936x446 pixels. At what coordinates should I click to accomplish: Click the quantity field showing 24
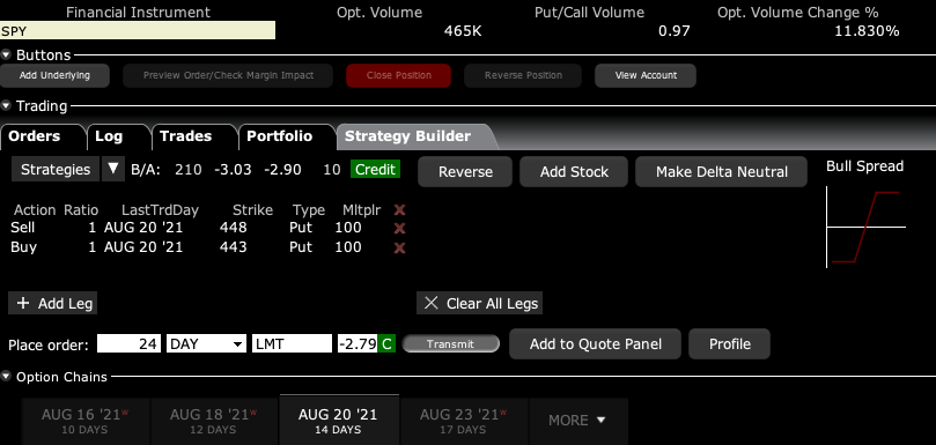point(129,344)
